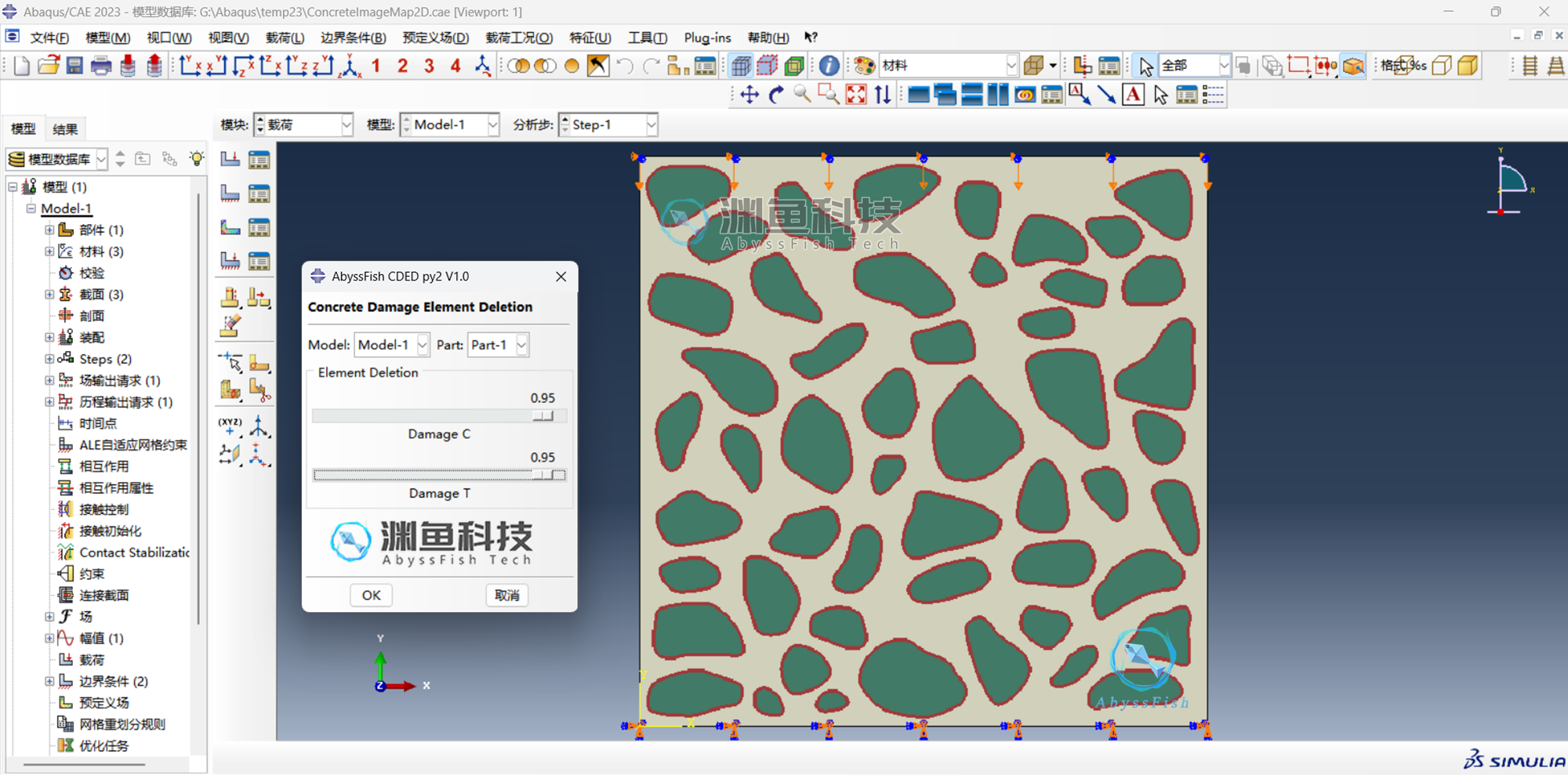Viewport: 1568px width, 775px height.
Task: Tile viewports horizontally
Action: coord(972,95)
